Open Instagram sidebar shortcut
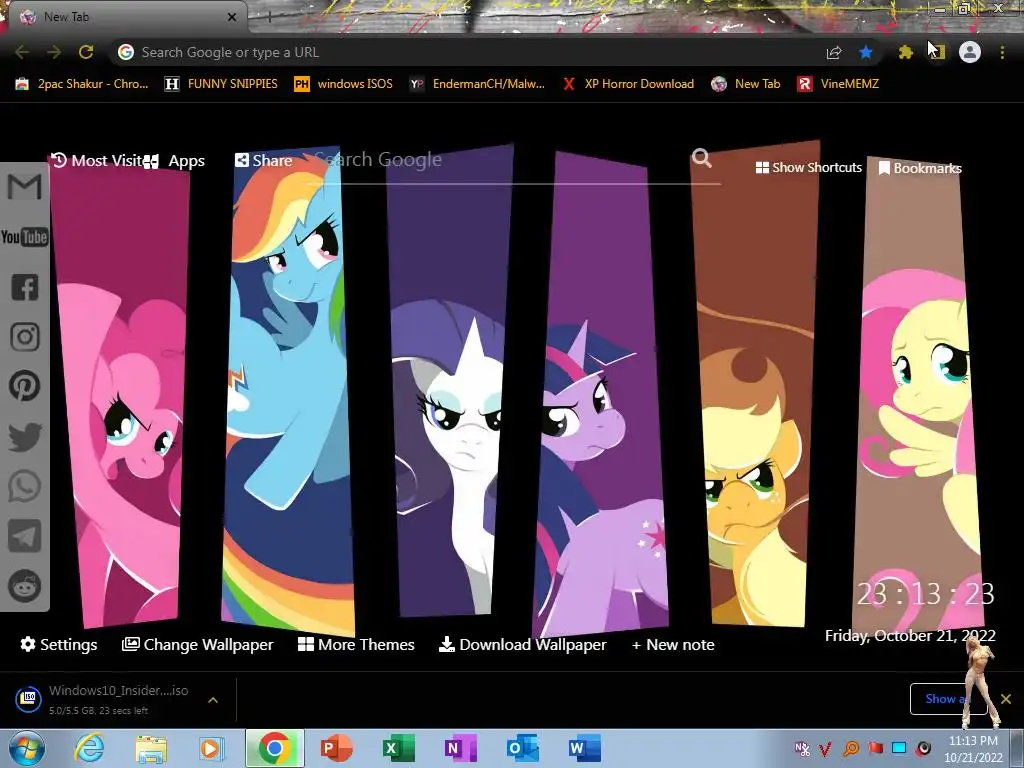Screen dimensions: 1024x768 [x=25, y=337]
